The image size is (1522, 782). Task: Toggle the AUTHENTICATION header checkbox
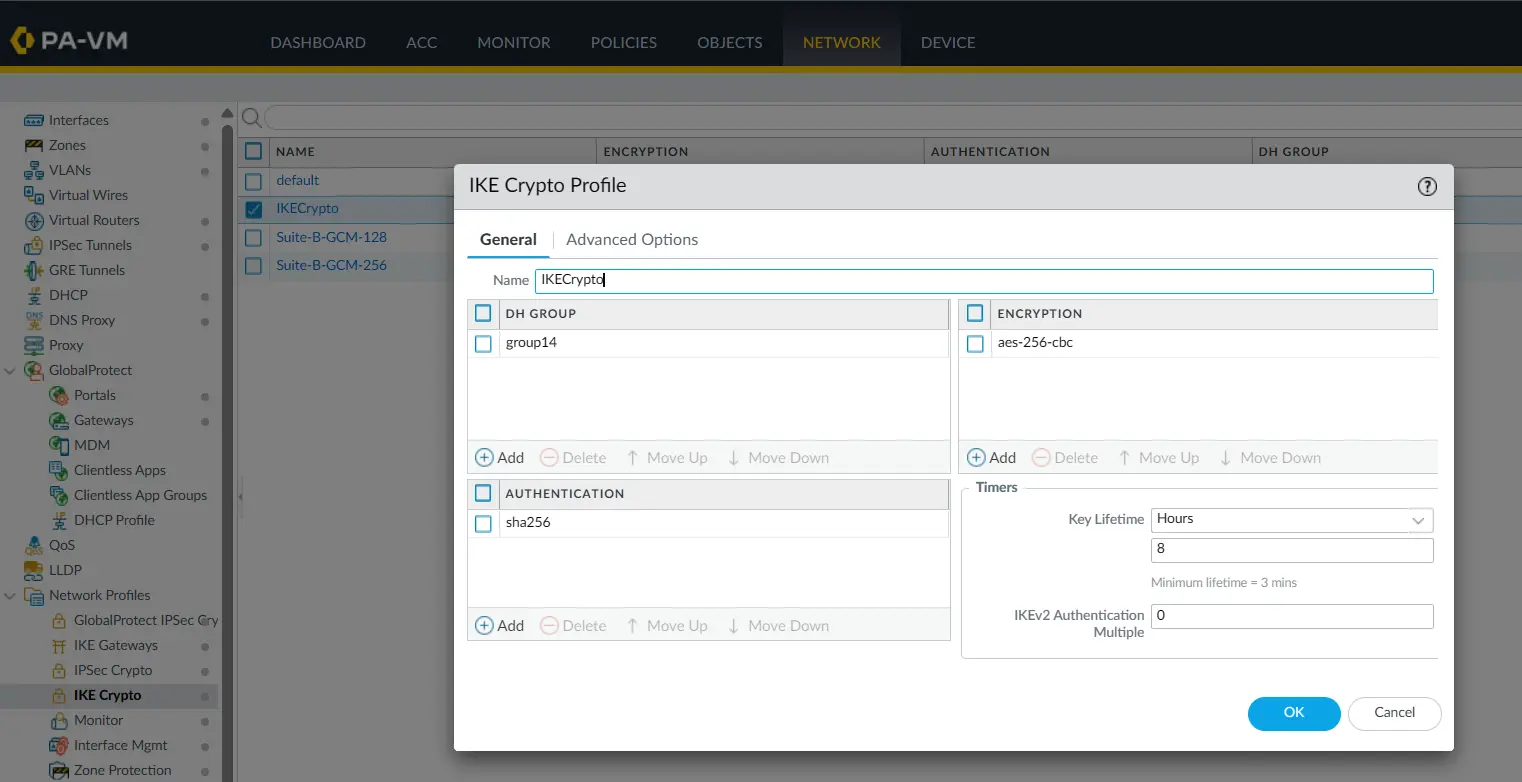[x=483, y=493]
